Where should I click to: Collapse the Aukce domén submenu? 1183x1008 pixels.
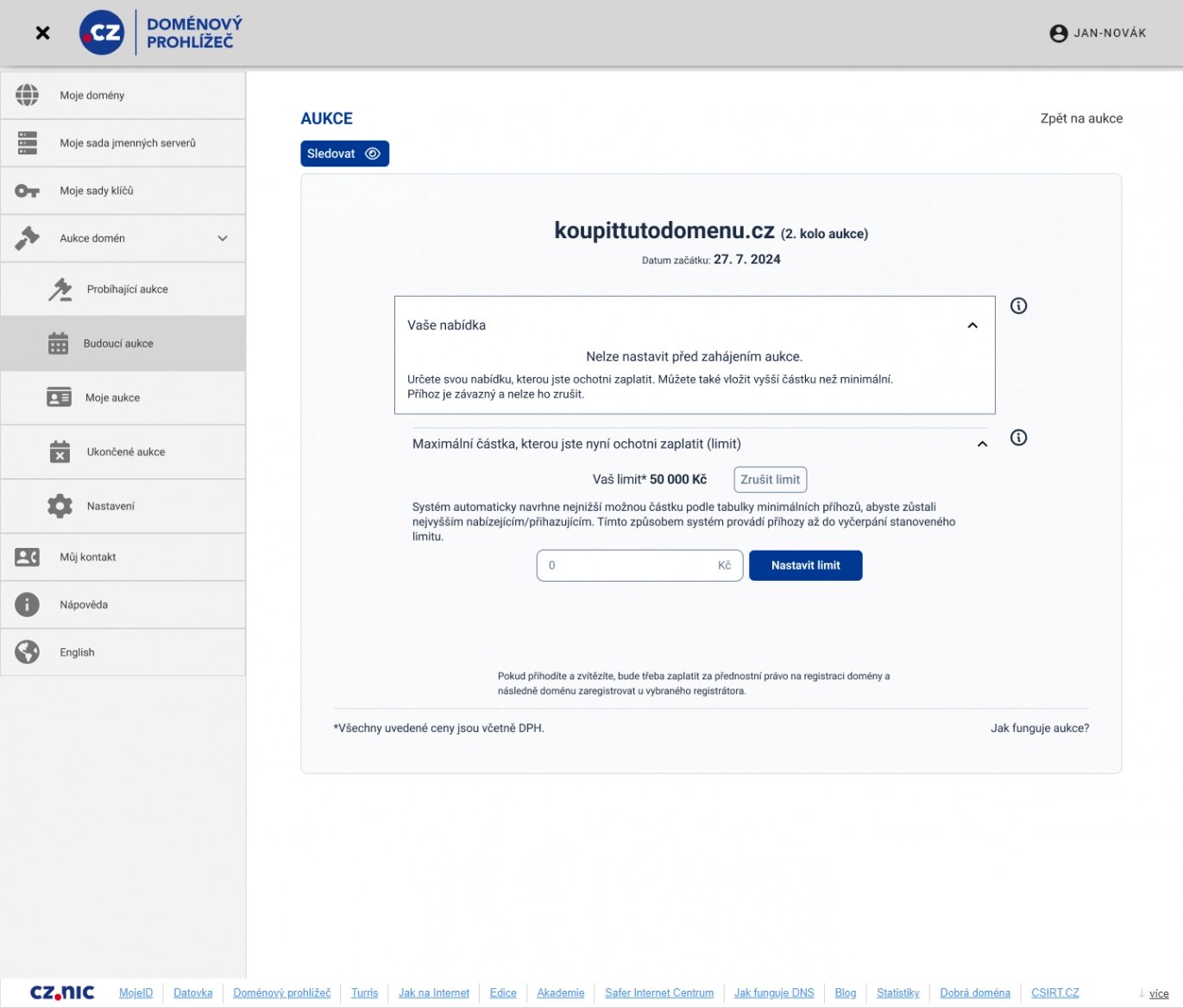[x=223, y=238]
